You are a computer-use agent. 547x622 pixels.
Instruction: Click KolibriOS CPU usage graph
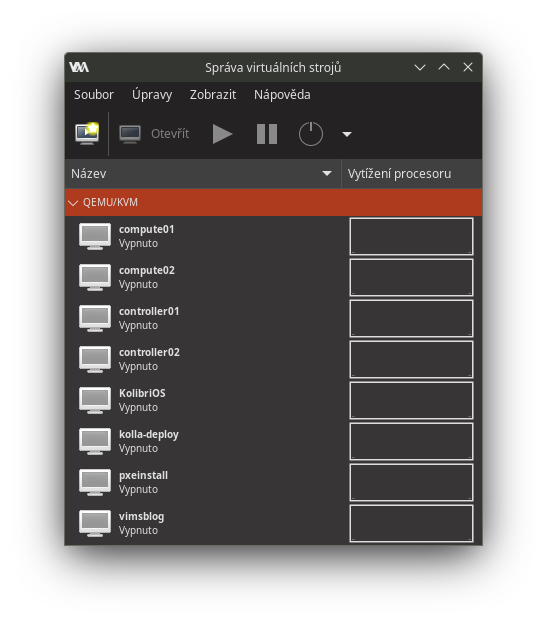[x=411, y=400]
